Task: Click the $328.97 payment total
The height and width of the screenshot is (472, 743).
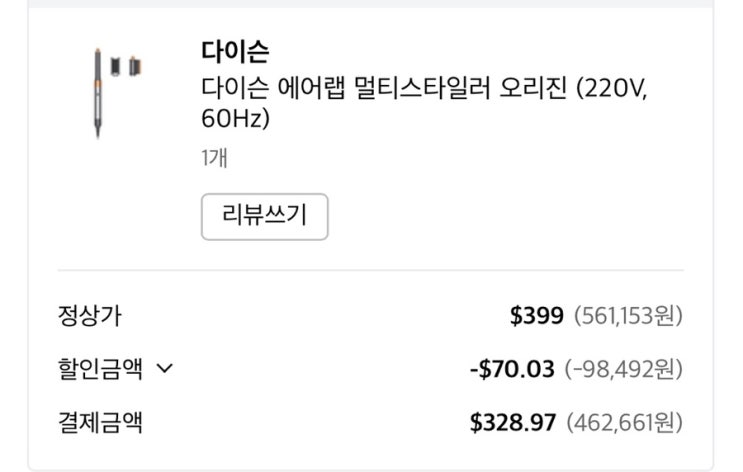Action: pos(512,422)
